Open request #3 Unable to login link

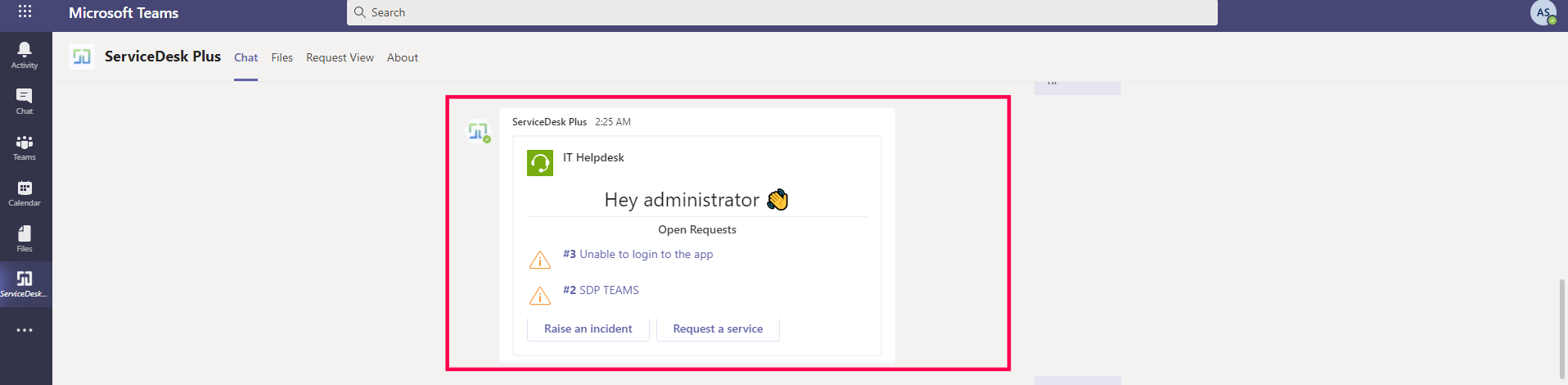[x=638, y=254]
